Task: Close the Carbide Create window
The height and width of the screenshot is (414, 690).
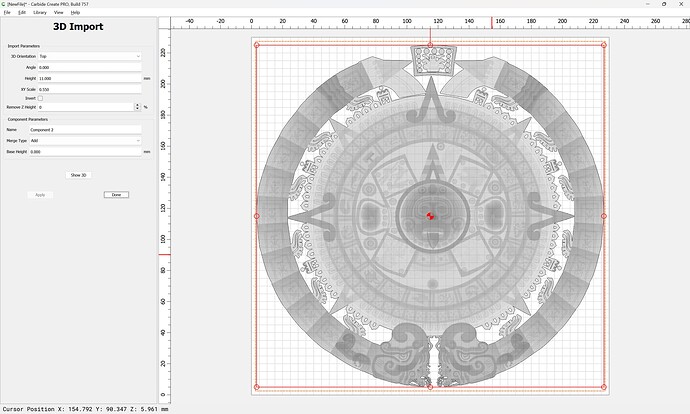Action: pos(680,4)
